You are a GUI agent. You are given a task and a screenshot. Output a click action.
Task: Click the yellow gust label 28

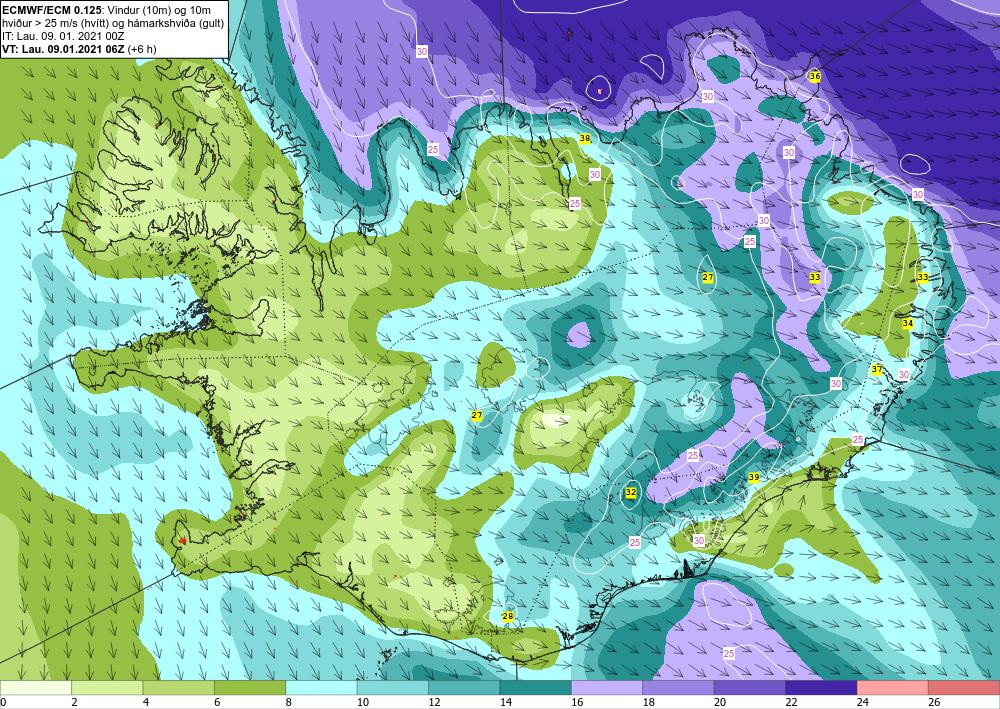(508, 616)
